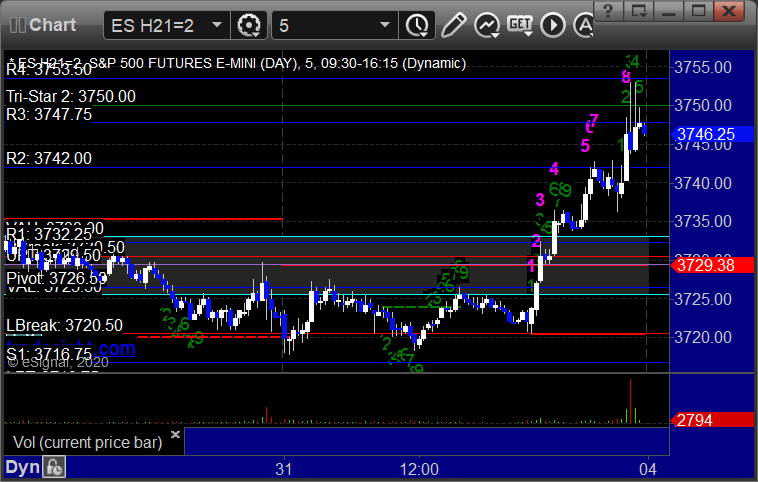Viewport: 758px width, 482px height.
Task: Click the R1: 3732.25 label
Action: [x=49, y=234]
